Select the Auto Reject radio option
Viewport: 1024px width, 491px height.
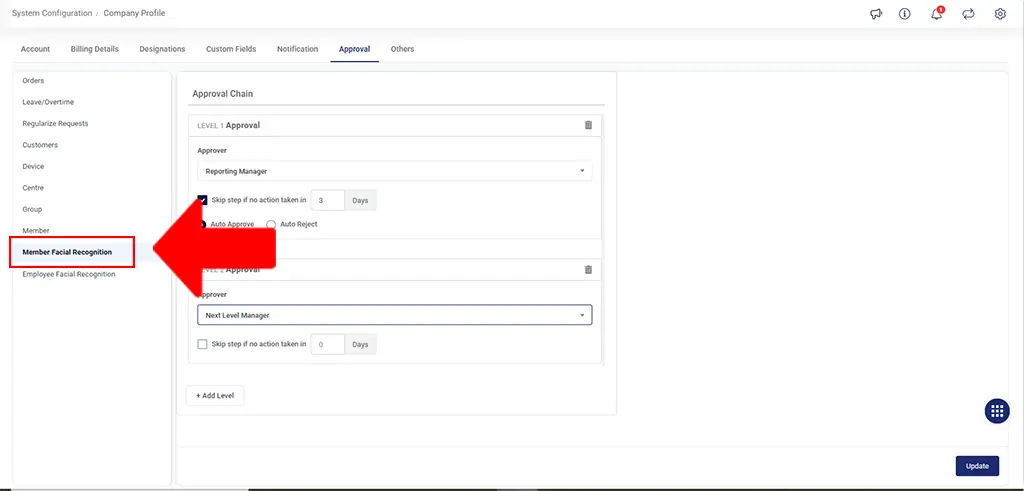pyautogui.click(x=271, y=224)
